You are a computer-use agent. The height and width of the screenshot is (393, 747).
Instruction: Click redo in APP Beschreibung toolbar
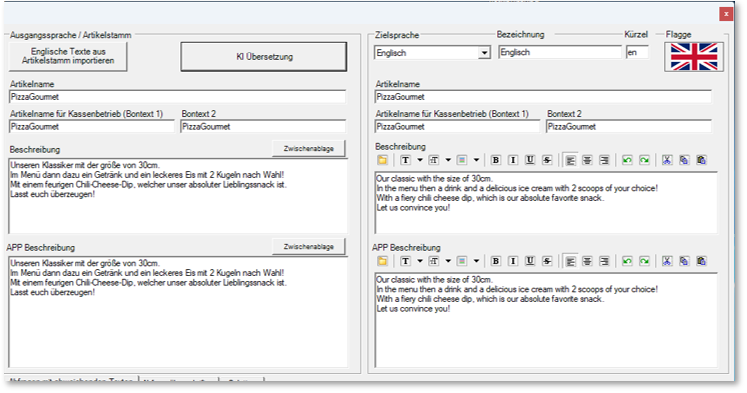pyautogui.click(x=644, y=261)
